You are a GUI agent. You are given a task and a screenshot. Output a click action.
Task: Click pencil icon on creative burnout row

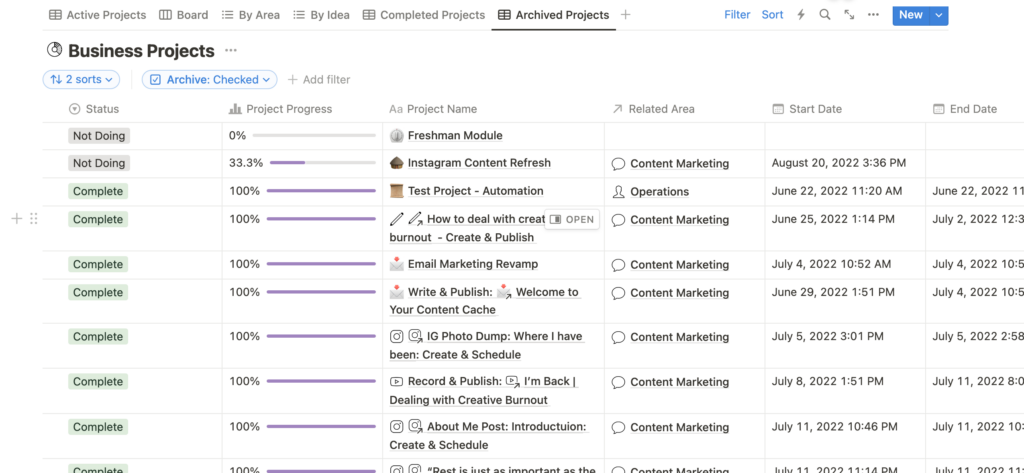coord(396,219)
